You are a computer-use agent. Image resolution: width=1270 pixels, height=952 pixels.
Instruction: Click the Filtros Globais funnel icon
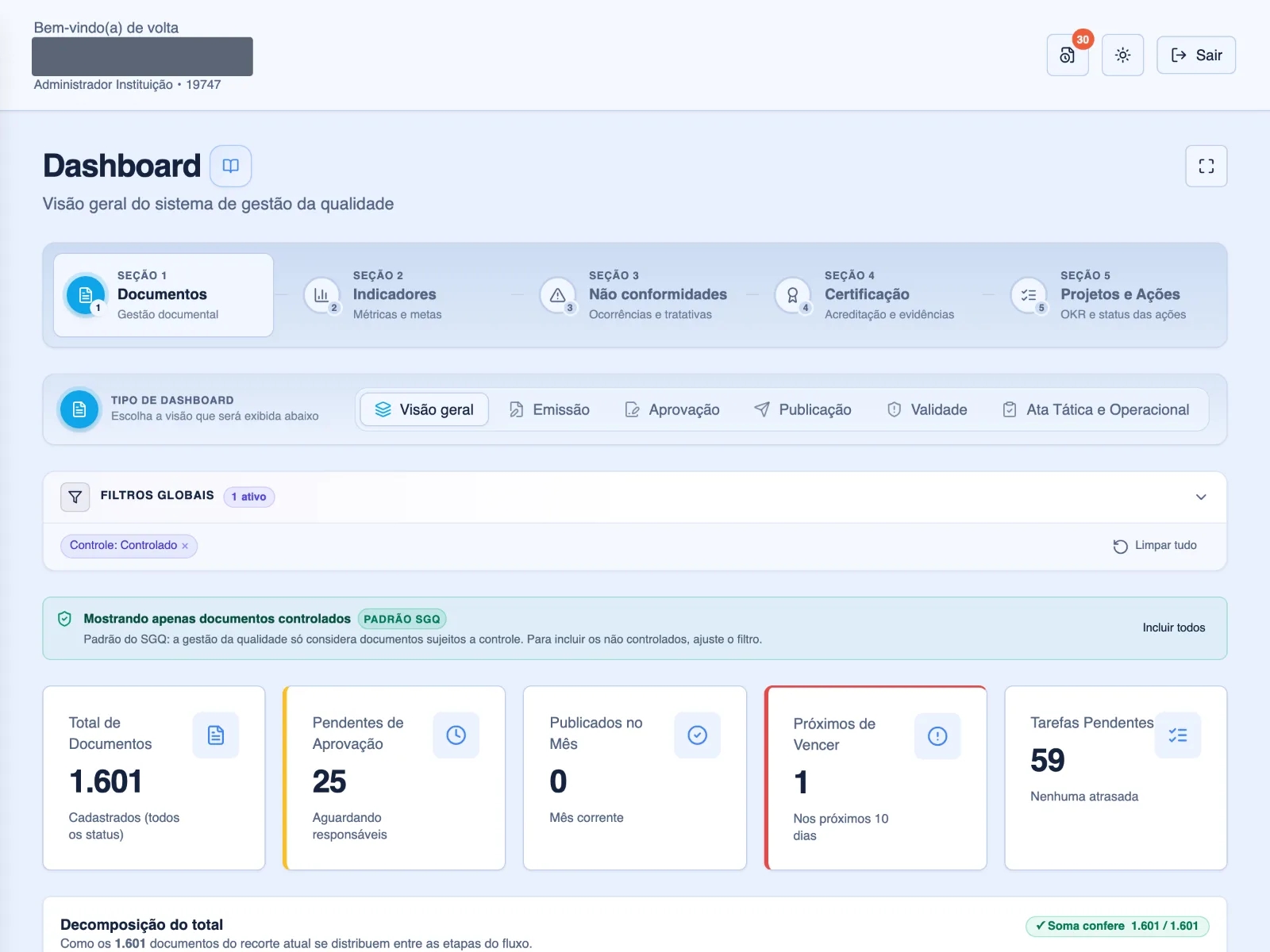click(x=75, y=497)
